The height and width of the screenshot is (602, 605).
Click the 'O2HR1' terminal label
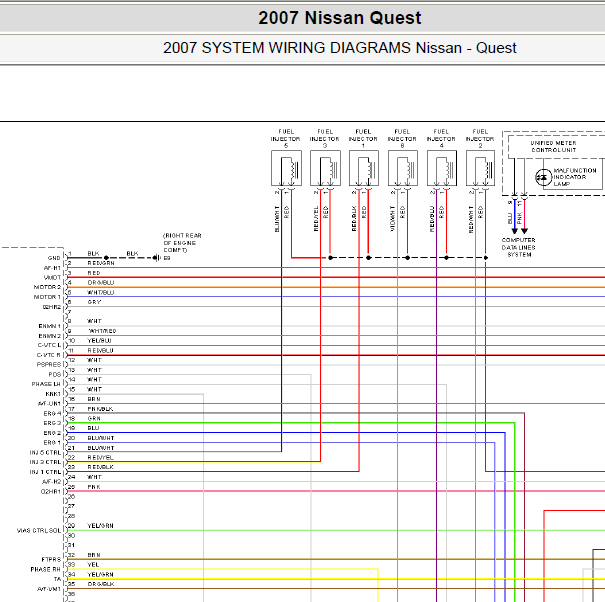[x=51, y=492]
